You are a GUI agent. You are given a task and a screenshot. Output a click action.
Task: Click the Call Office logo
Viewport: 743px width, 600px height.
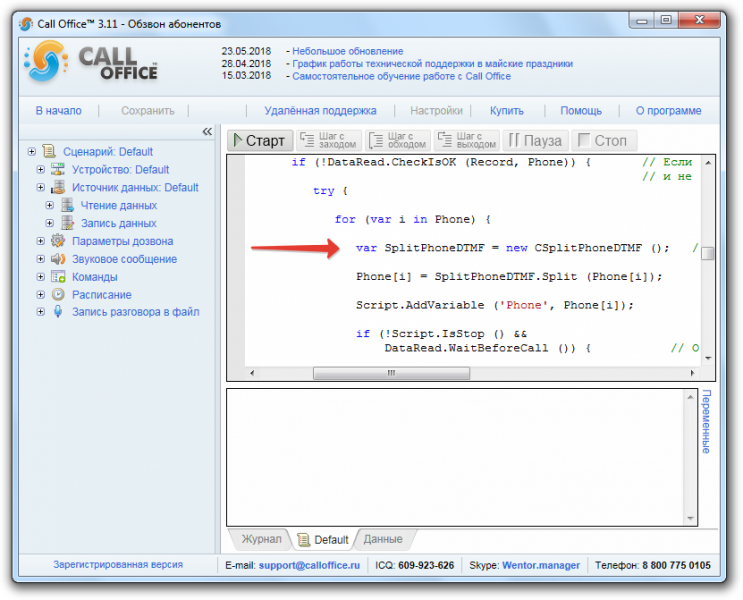pyautogui.click(x=91, y=64)
